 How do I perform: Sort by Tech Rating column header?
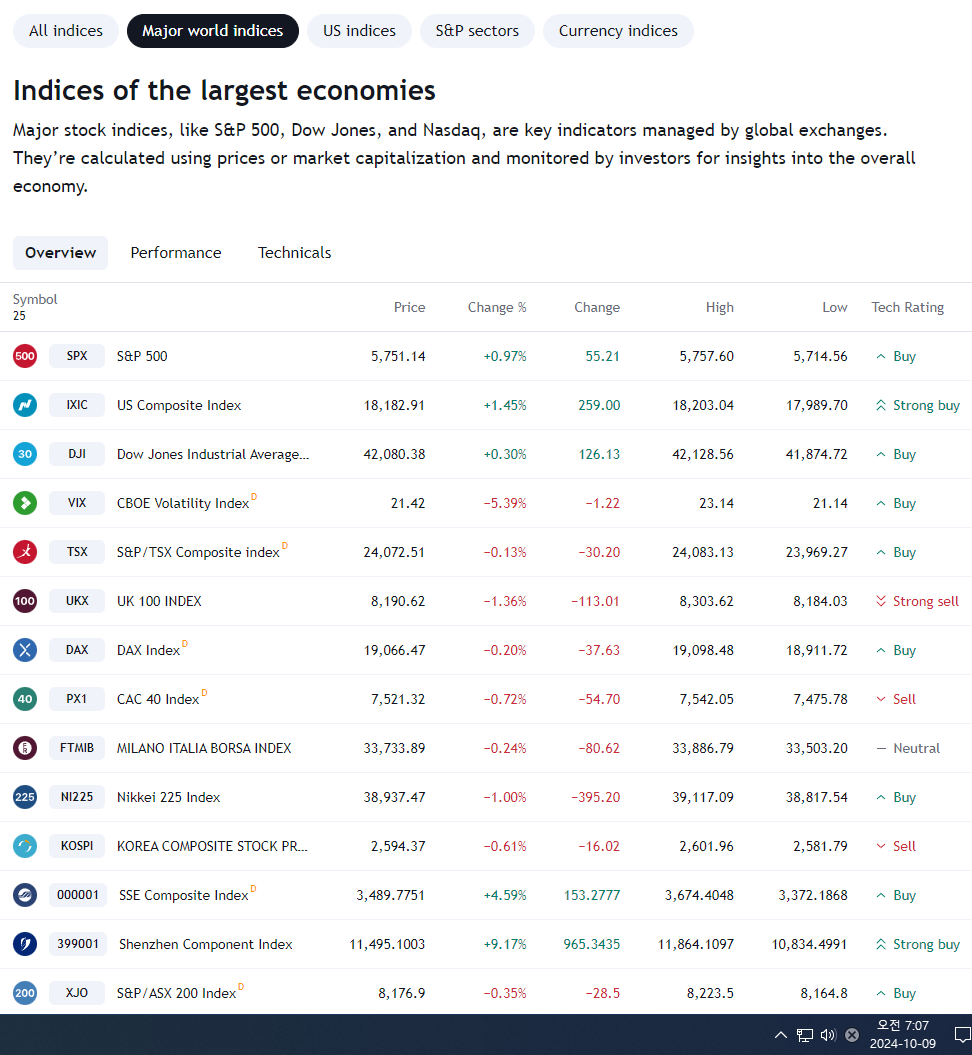pos(907,307)
